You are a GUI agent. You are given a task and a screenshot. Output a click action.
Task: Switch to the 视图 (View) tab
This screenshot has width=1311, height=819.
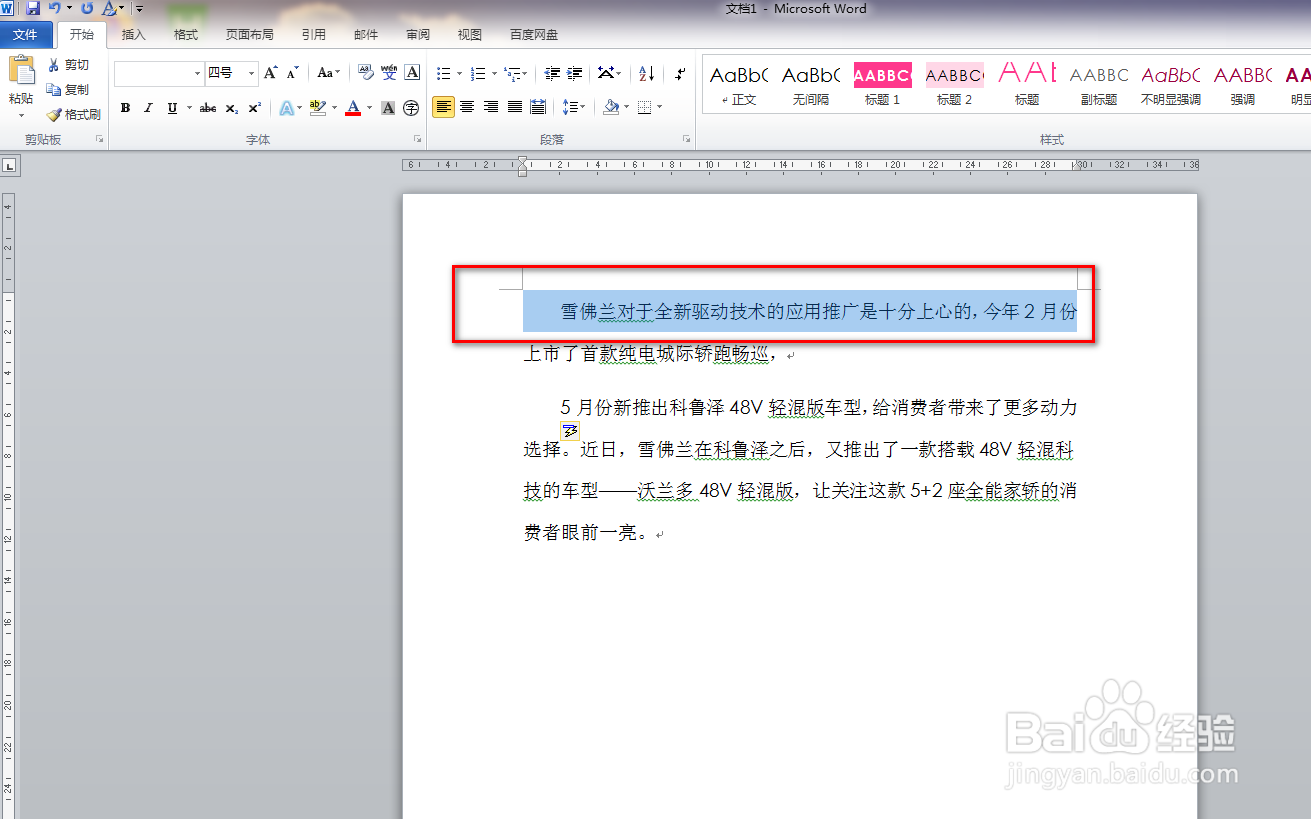[470, 35]
